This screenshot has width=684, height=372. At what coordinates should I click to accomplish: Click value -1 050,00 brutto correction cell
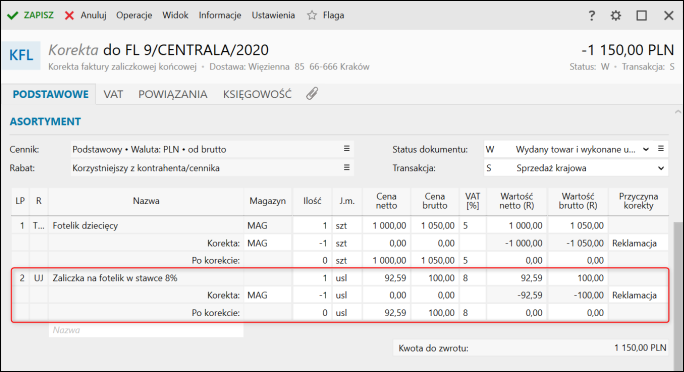click(x=578, y=243)
